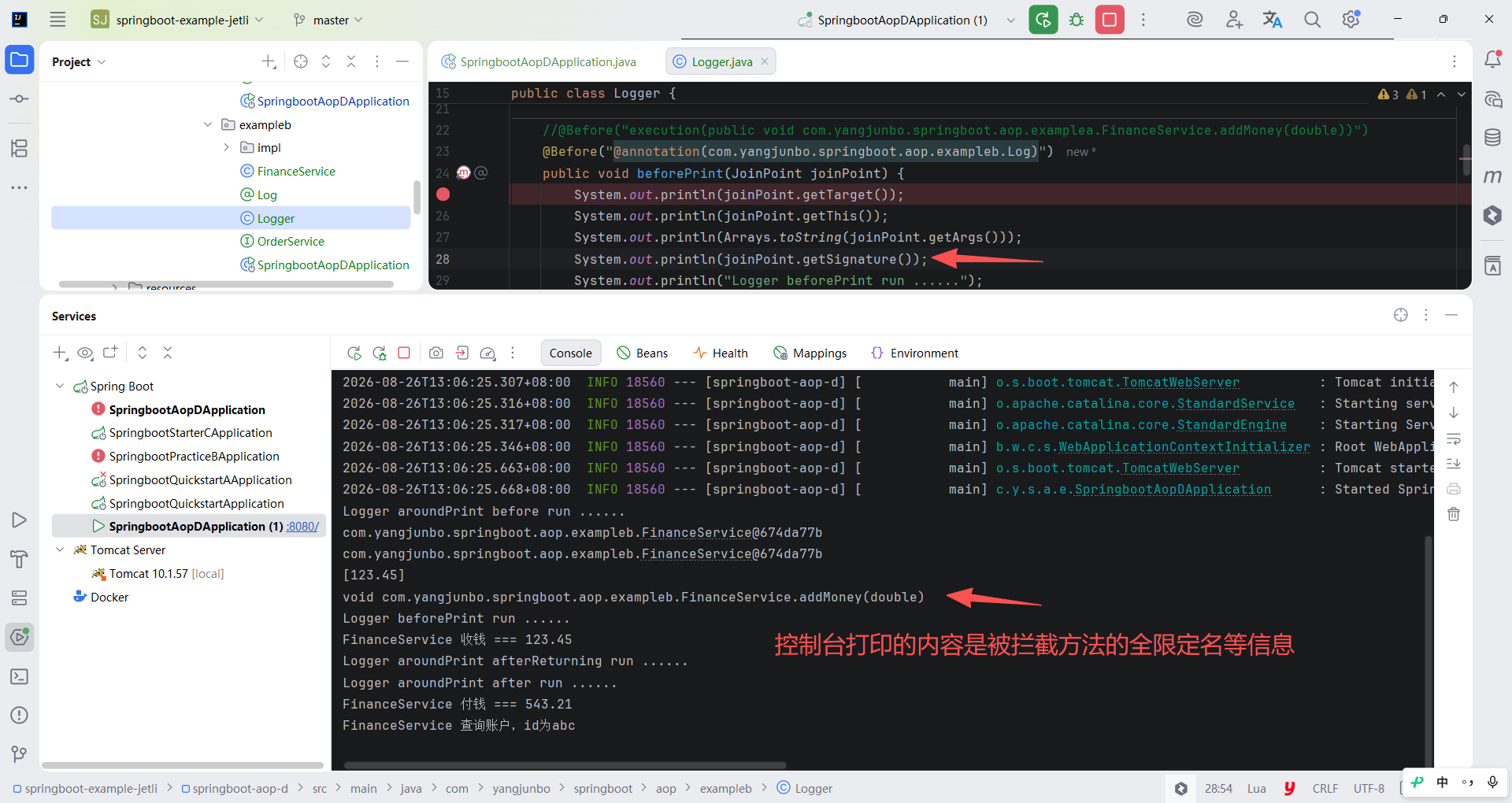Toggle view options eye icon in Services
Viewport: 1512px width, 803px height.
(85, 353)
